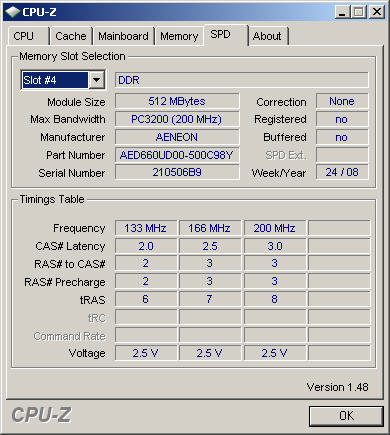
Task: Click the Correction value None
Action: coord(342,101)
